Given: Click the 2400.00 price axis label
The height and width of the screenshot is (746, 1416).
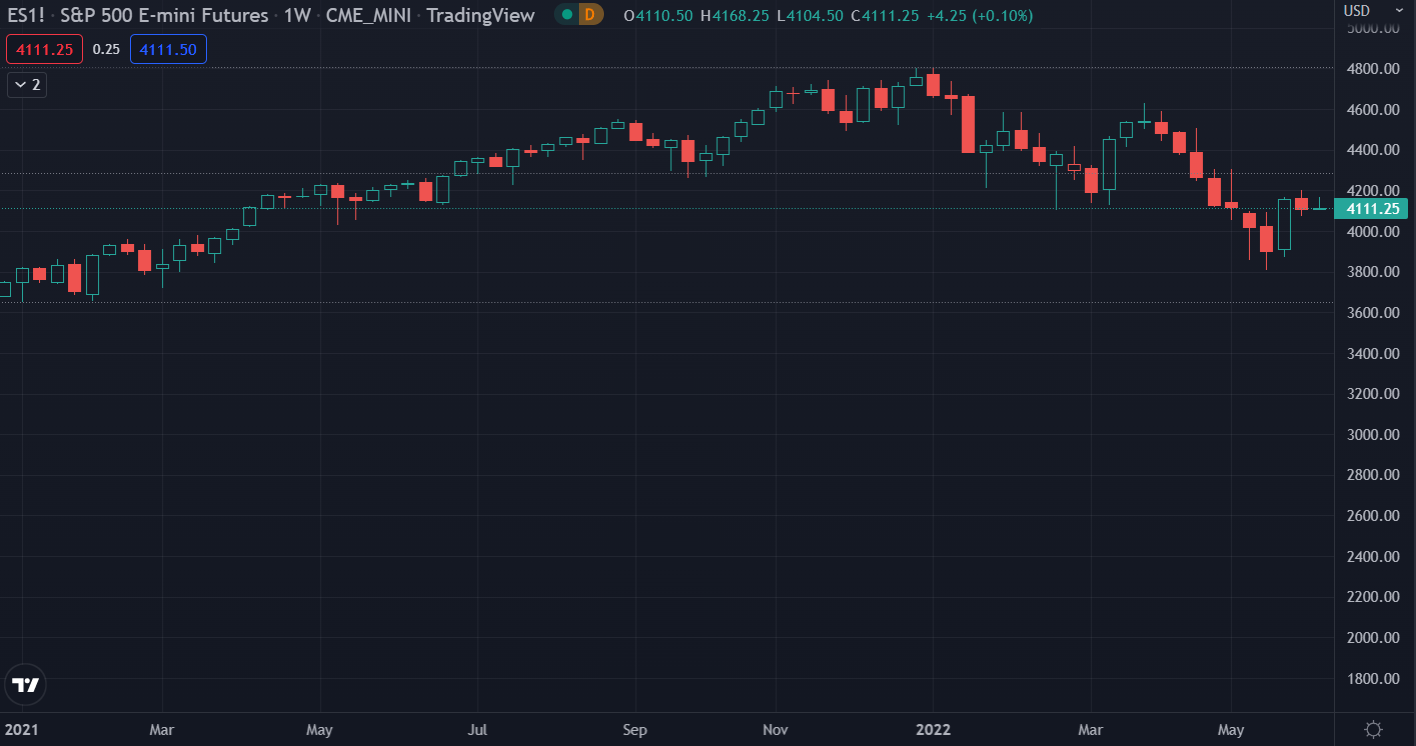Looking at the screenshot, I should [1373, 556].
